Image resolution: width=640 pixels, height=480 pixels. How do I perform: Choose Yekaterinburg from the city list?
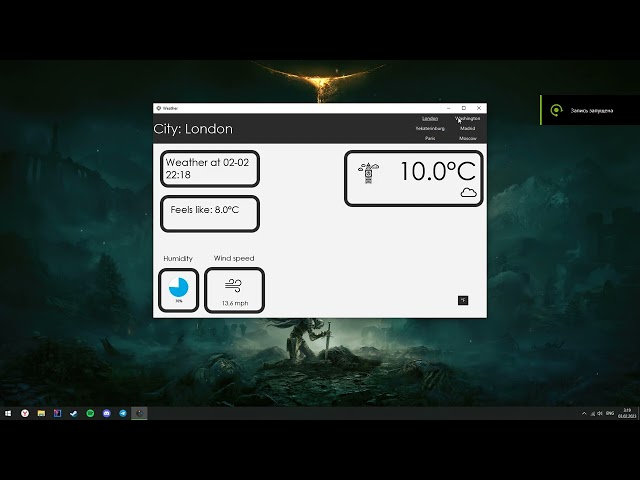pyautogui.click(x=430, y=128)
